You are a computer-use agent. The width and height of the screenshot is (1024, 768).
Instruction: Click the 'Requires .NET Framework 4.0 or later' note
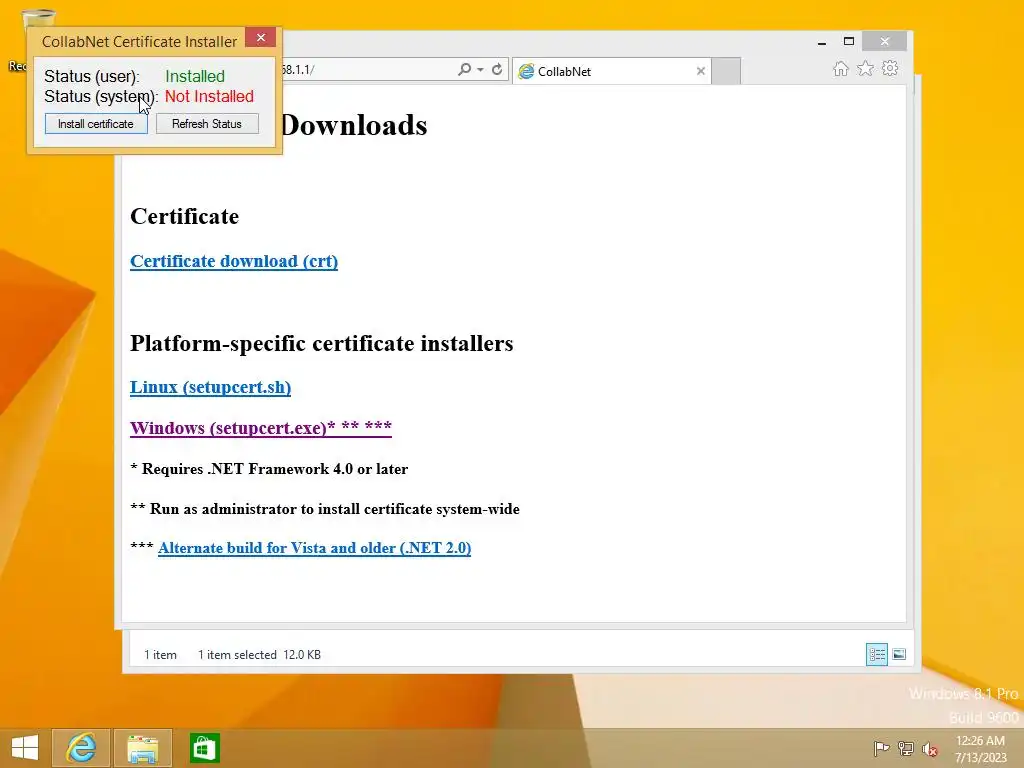click(269, 469)
